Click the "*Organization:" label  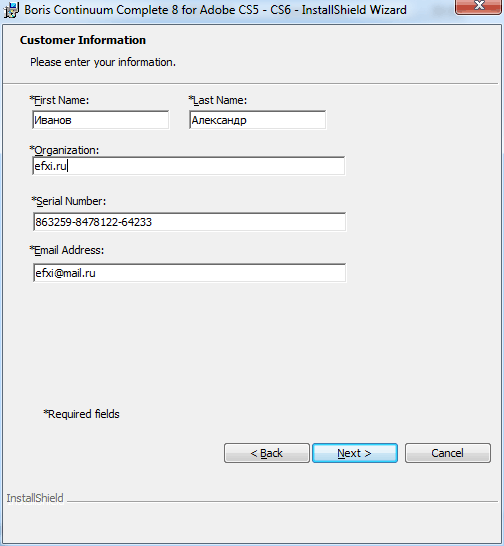[x=64, y=150]
